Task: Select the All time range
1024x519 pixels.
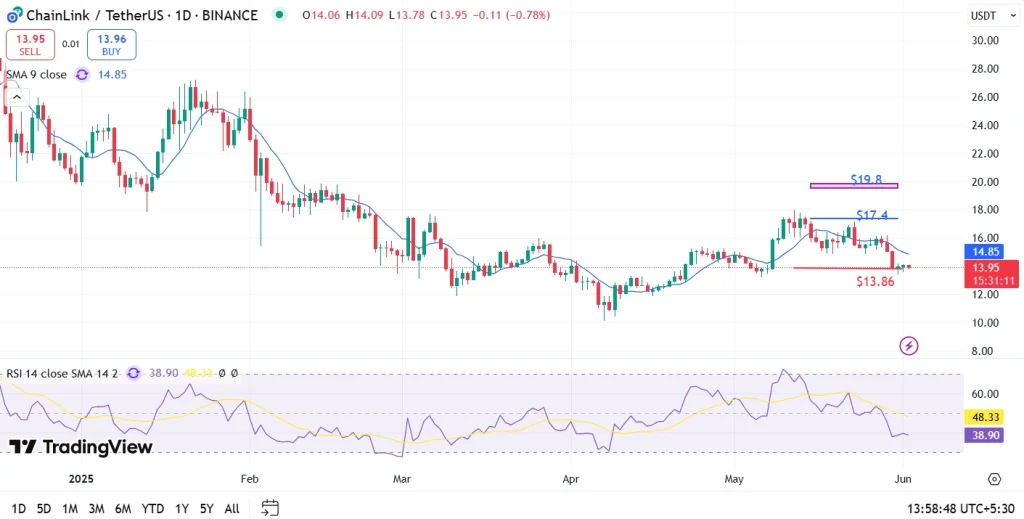Action: tap(232, 509)
